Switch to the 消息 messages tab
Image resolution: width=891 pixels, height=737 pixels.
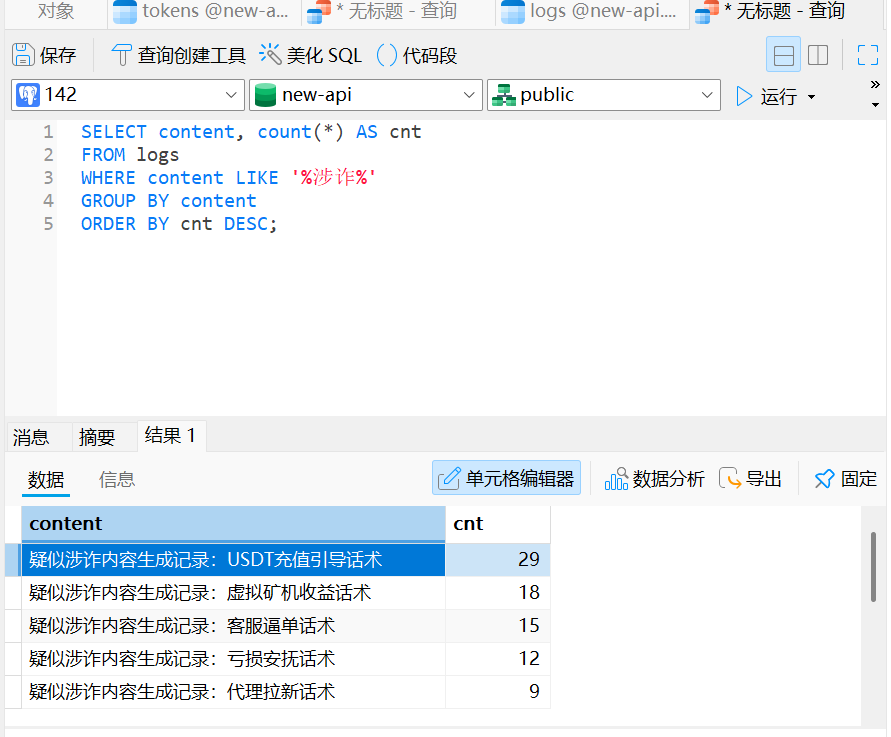point(31,437)
